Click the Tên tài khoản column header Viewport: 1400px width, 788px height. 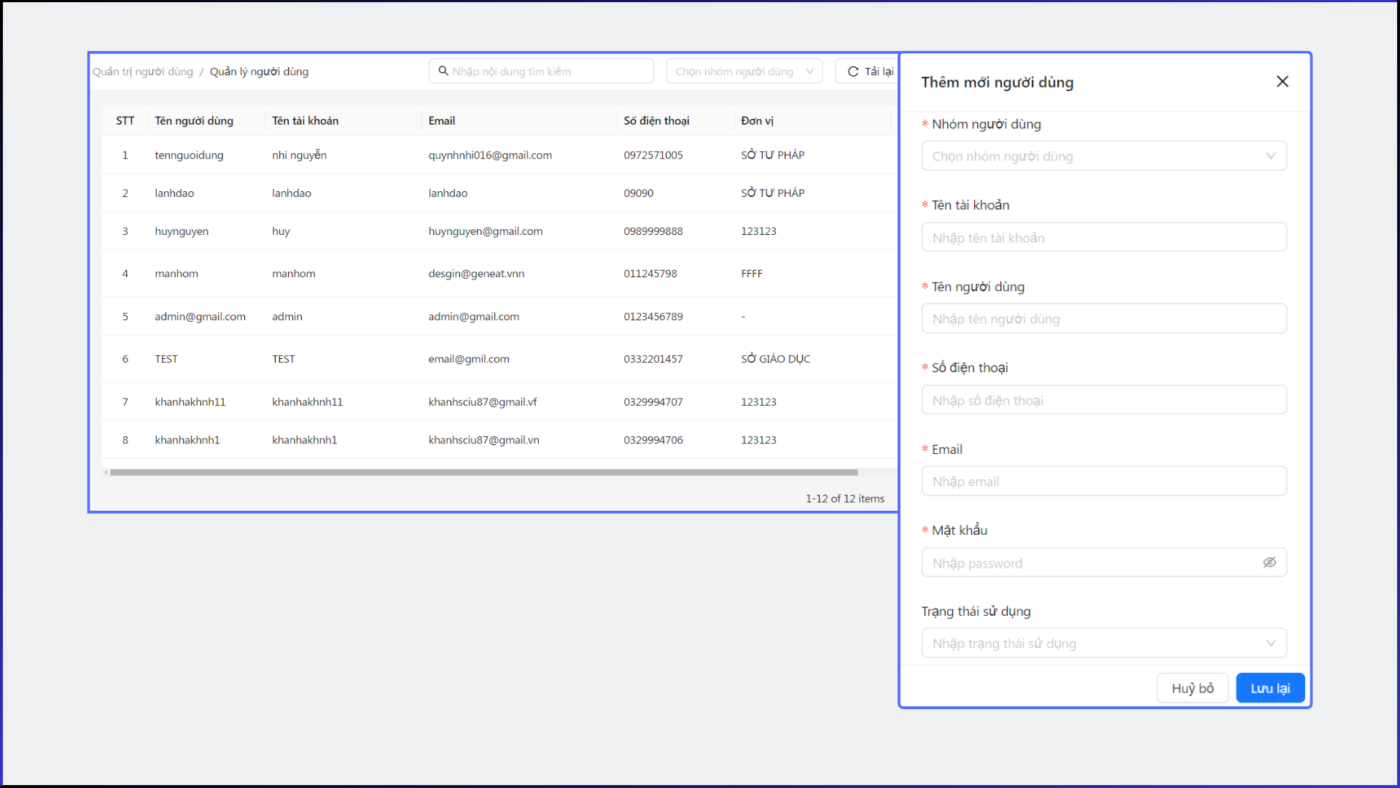pos(305,121)
